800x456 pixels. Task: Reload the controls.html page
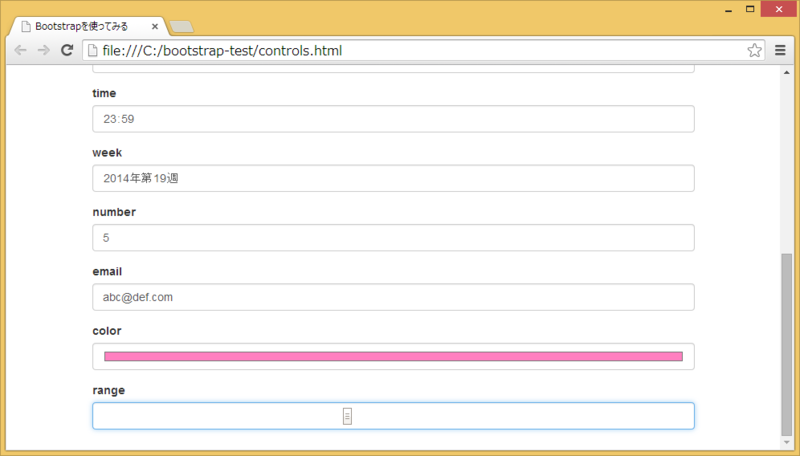pos(67,50)
